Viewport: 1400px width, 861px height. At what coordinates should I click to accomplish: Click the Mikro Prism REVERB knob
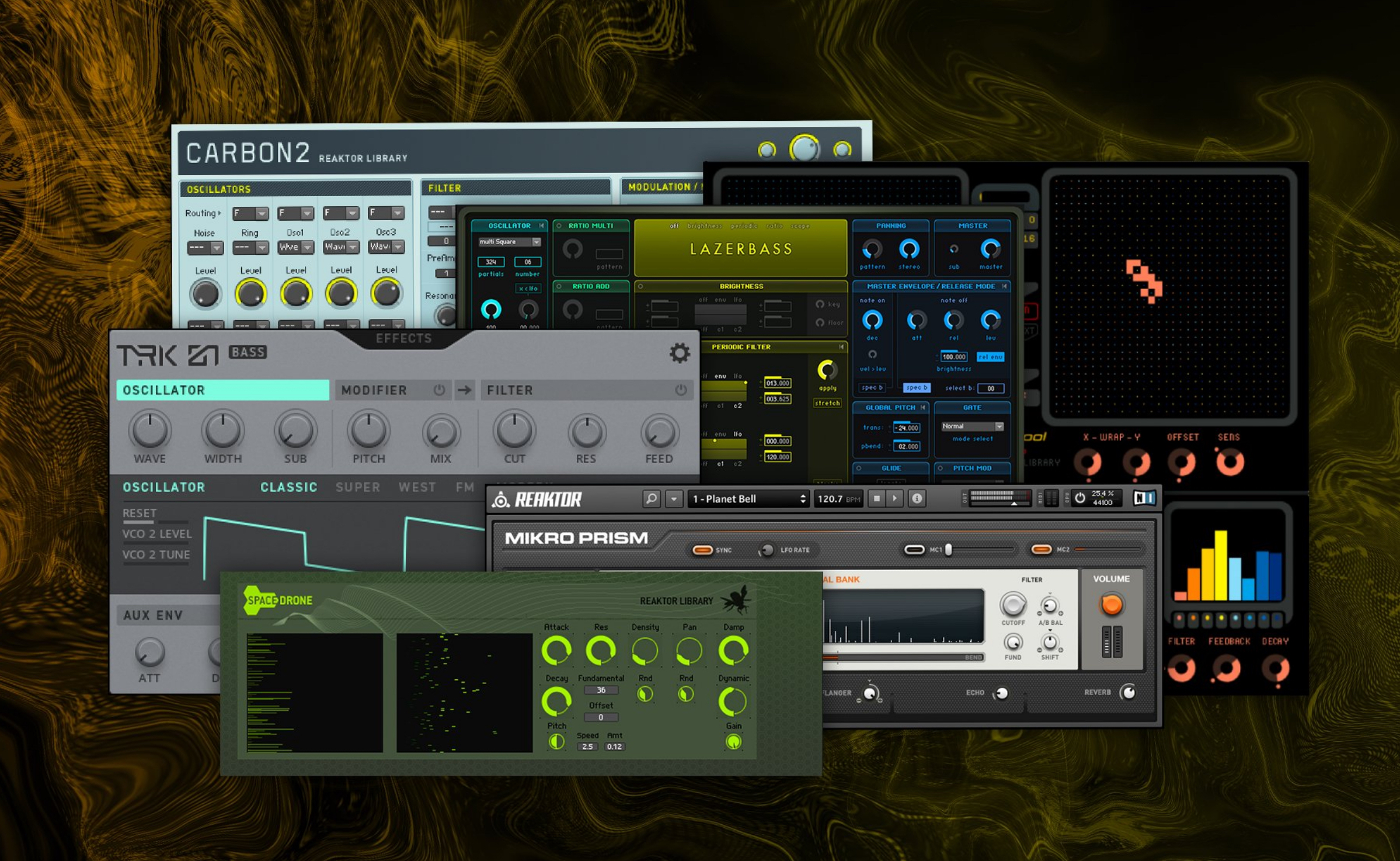click(1128, 692)
